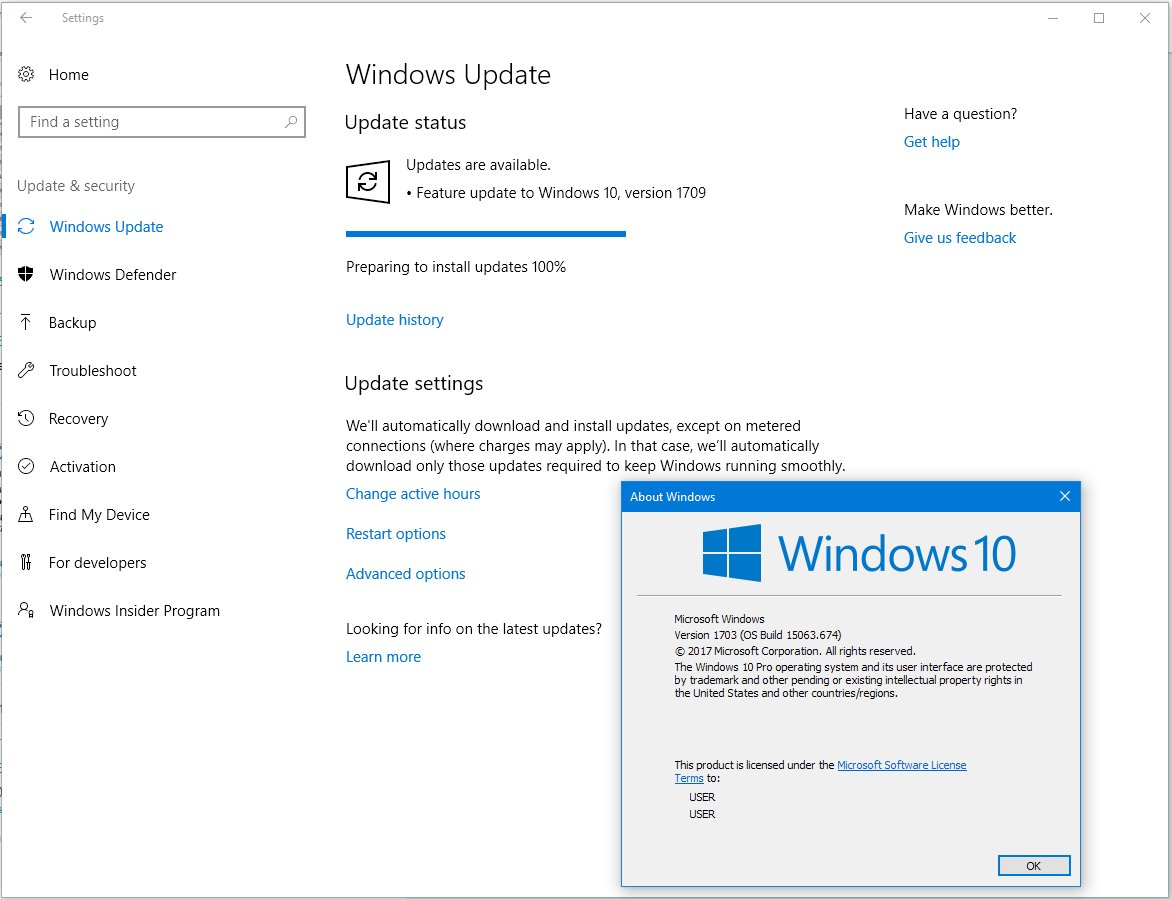Click Change active hours
1172x899 pixels.
[x=413, y=493]
